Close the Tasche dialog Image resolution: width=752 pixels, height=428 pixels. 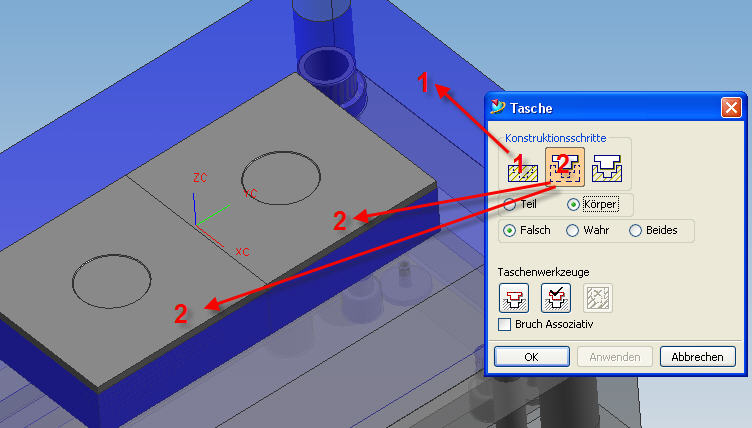pyautogui.click(x=731, y=107)
